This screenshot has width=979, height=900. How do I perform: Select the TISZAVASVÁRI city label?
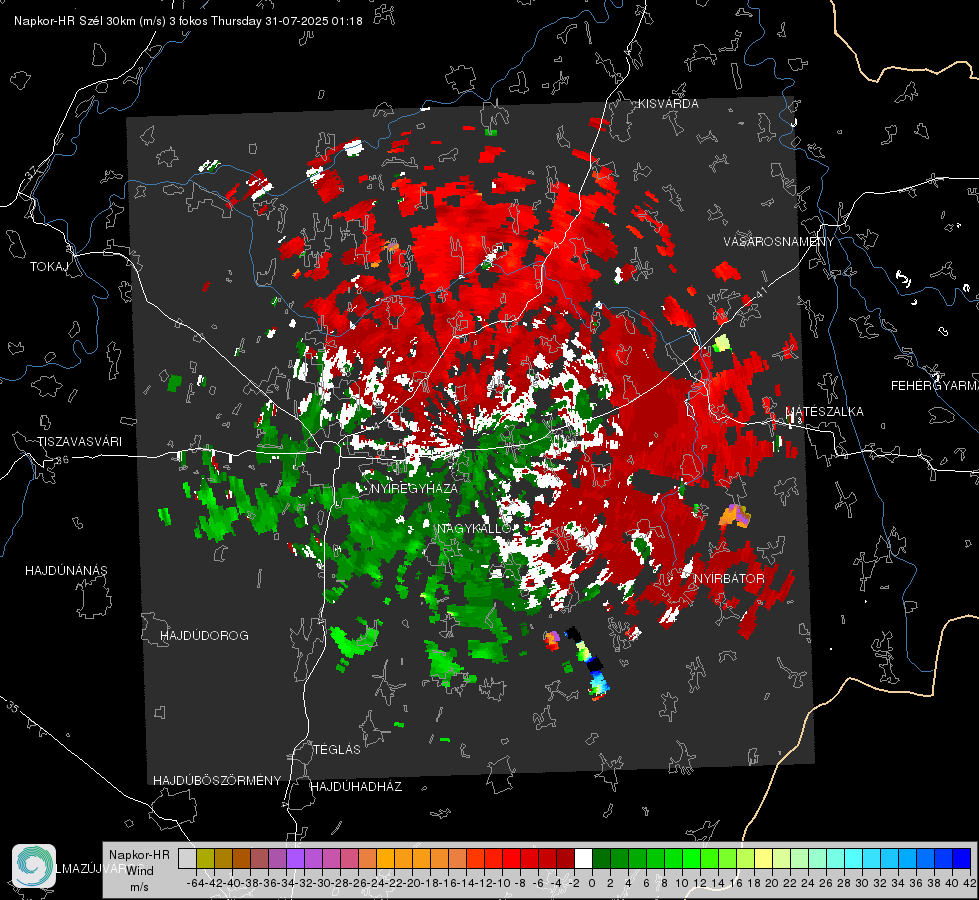pyautogui.click(x=79, y=442)
